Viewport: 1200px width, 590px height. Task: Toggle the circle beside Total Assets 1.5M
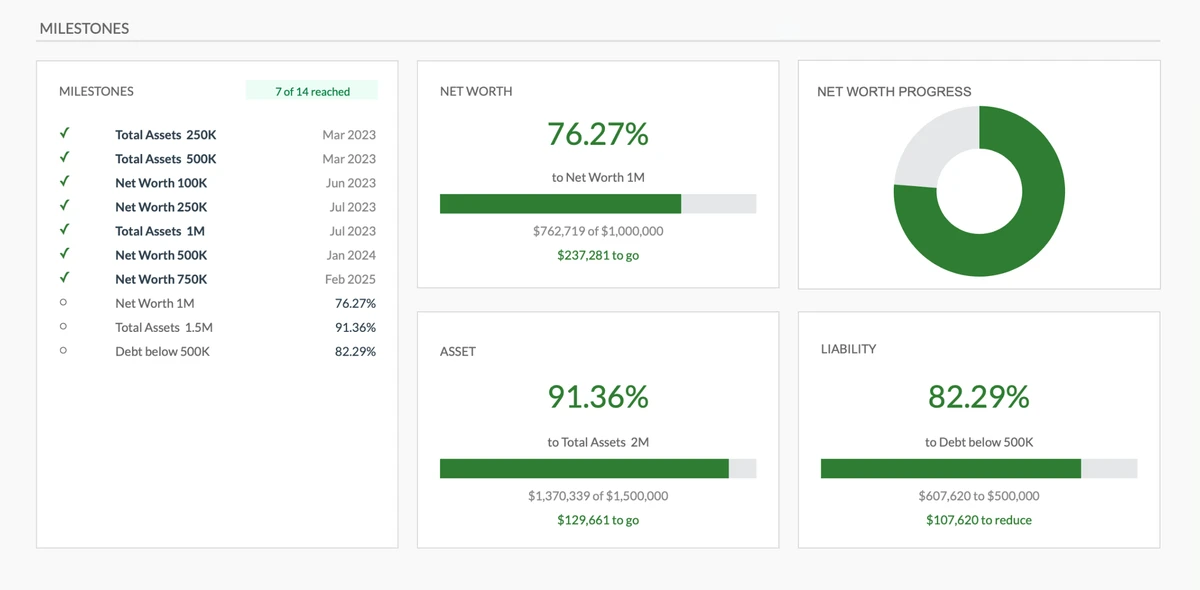[x=65, y=326]
